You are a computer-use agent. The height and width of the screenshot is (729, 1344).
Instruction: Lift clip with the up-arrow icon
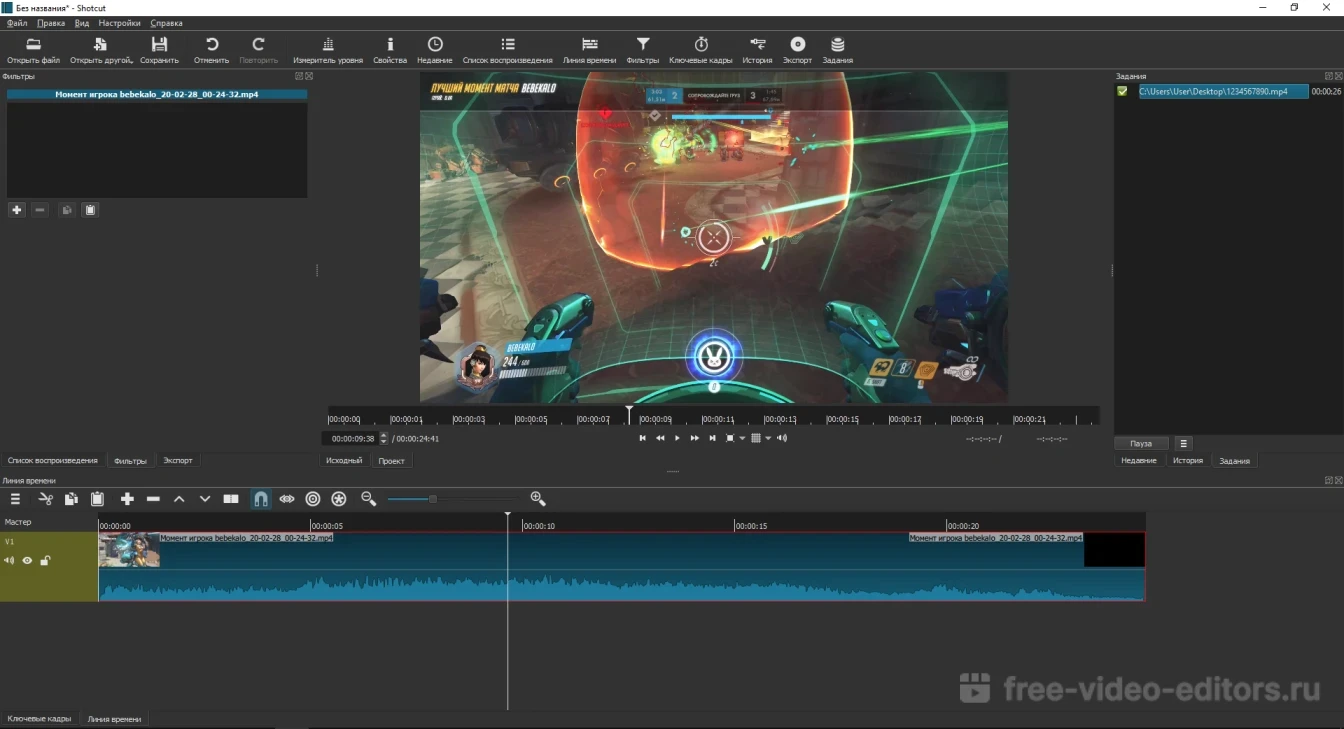[179, 499]
